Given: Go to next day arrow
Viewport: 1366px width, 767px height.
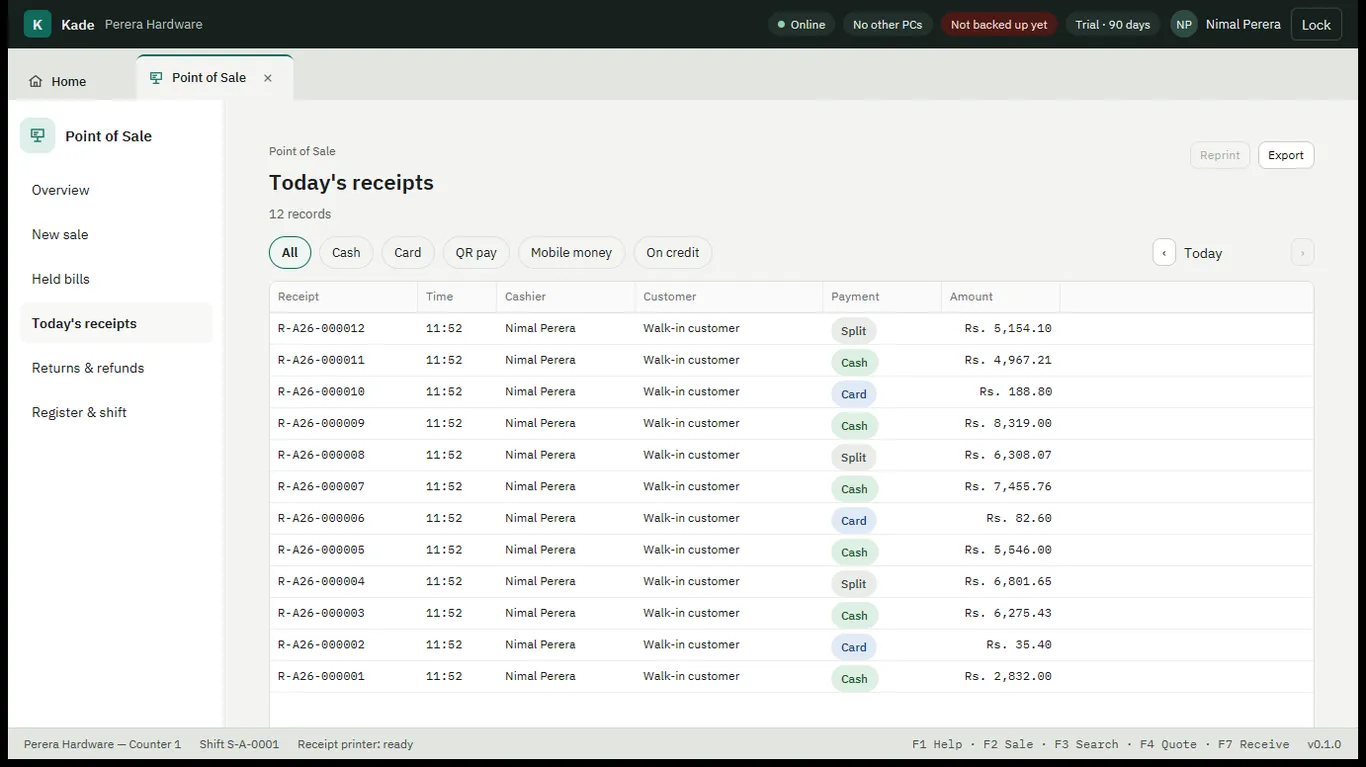Looking at the screenshot, I should point(1302,253).
